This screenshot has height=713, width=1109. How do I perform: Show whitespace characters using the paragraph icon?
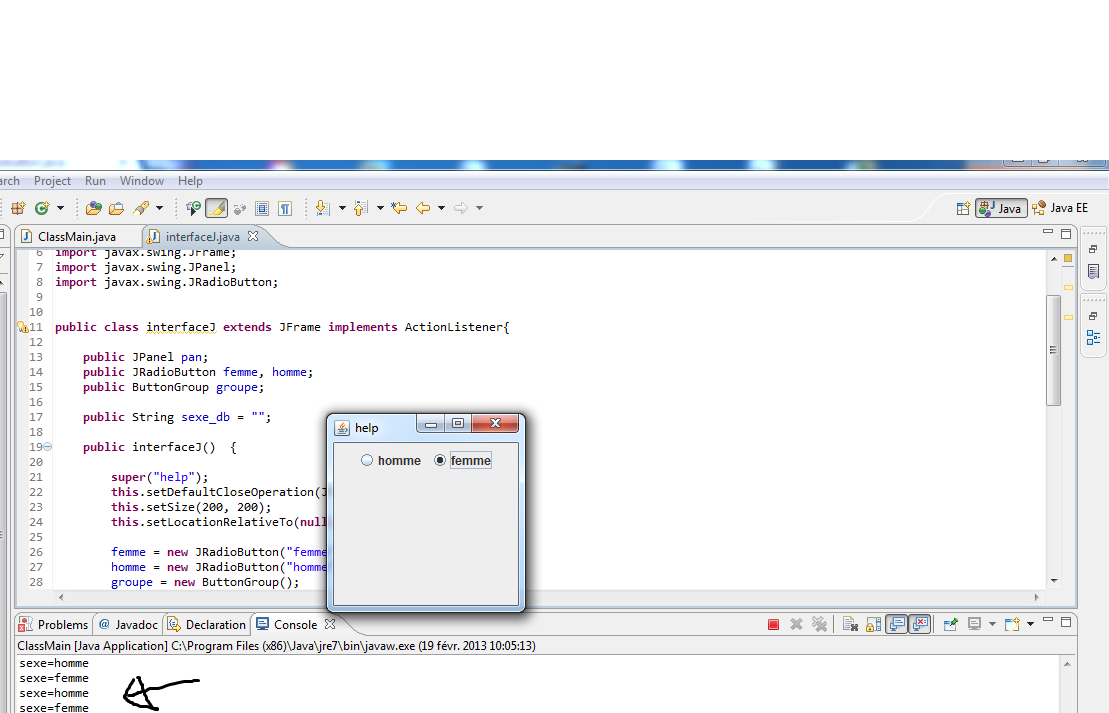tap(283, 207)
